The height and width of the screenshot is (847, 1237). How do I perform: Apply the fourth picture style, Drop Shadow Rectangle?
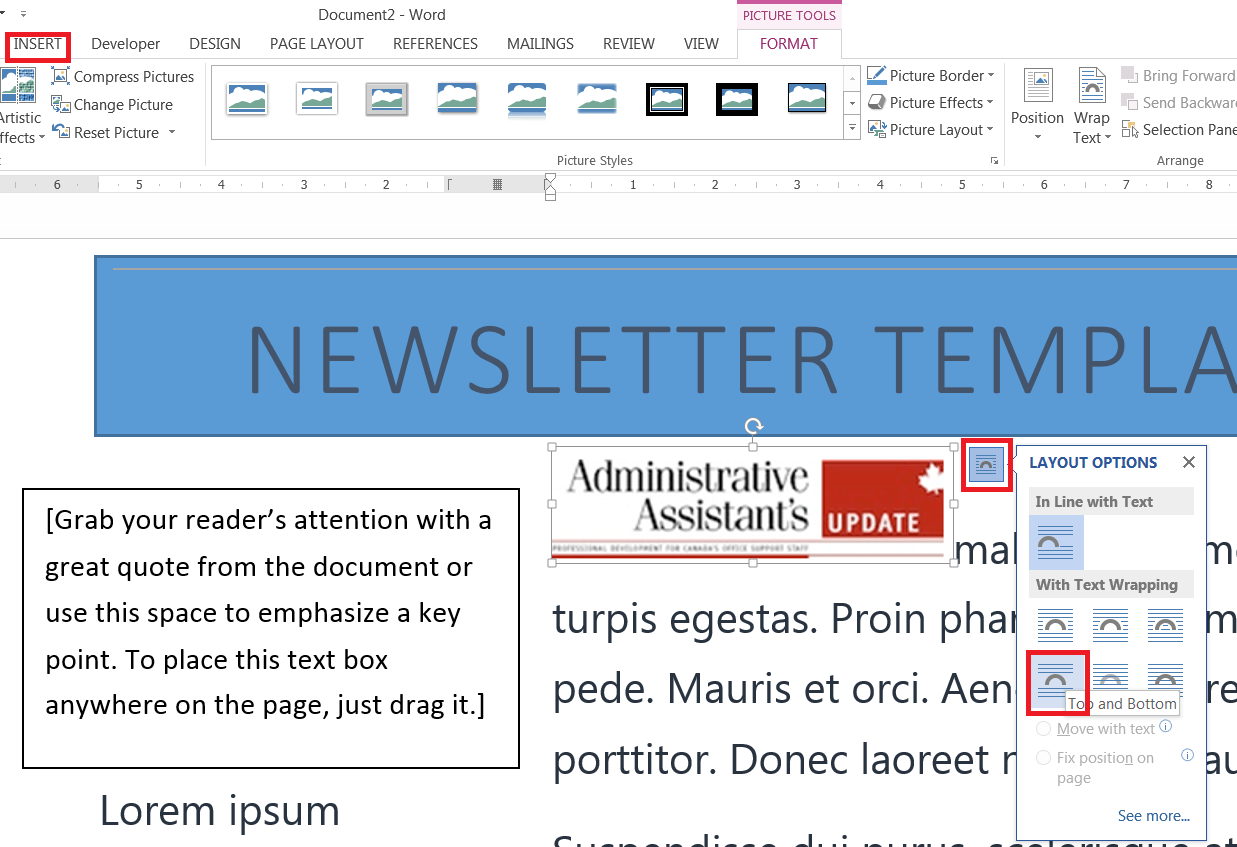[457, 98]
